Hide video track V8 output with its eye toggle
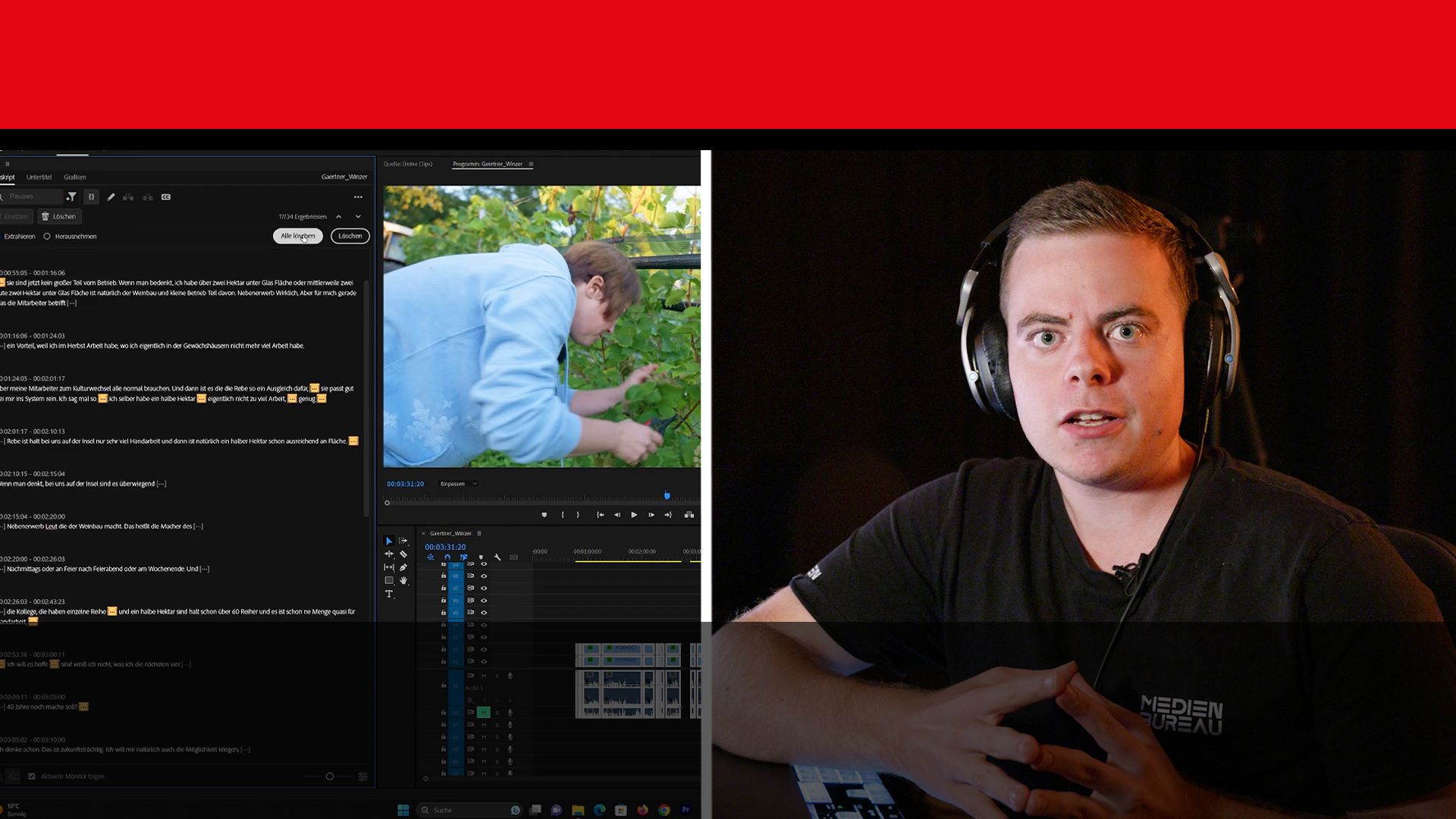Screen dimensions: 1456x819 (x=484, y=576)
